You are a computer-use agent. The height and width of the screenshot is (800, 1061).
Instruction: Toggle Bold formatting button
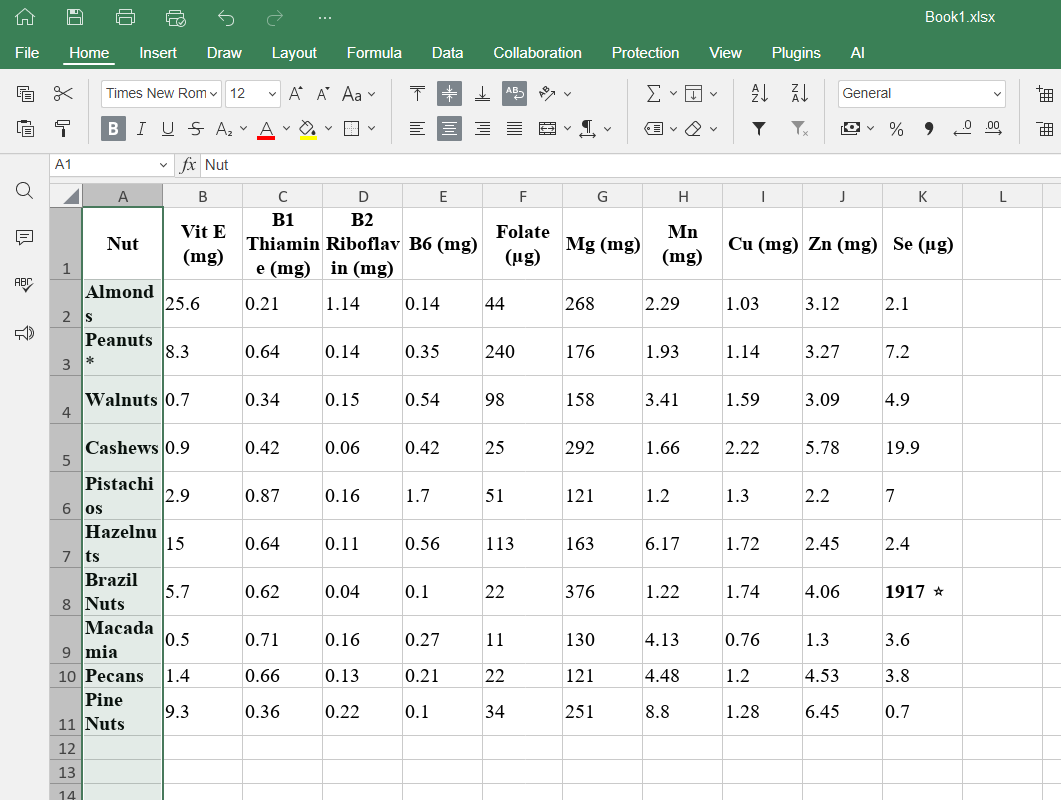[x=113, y=128]
